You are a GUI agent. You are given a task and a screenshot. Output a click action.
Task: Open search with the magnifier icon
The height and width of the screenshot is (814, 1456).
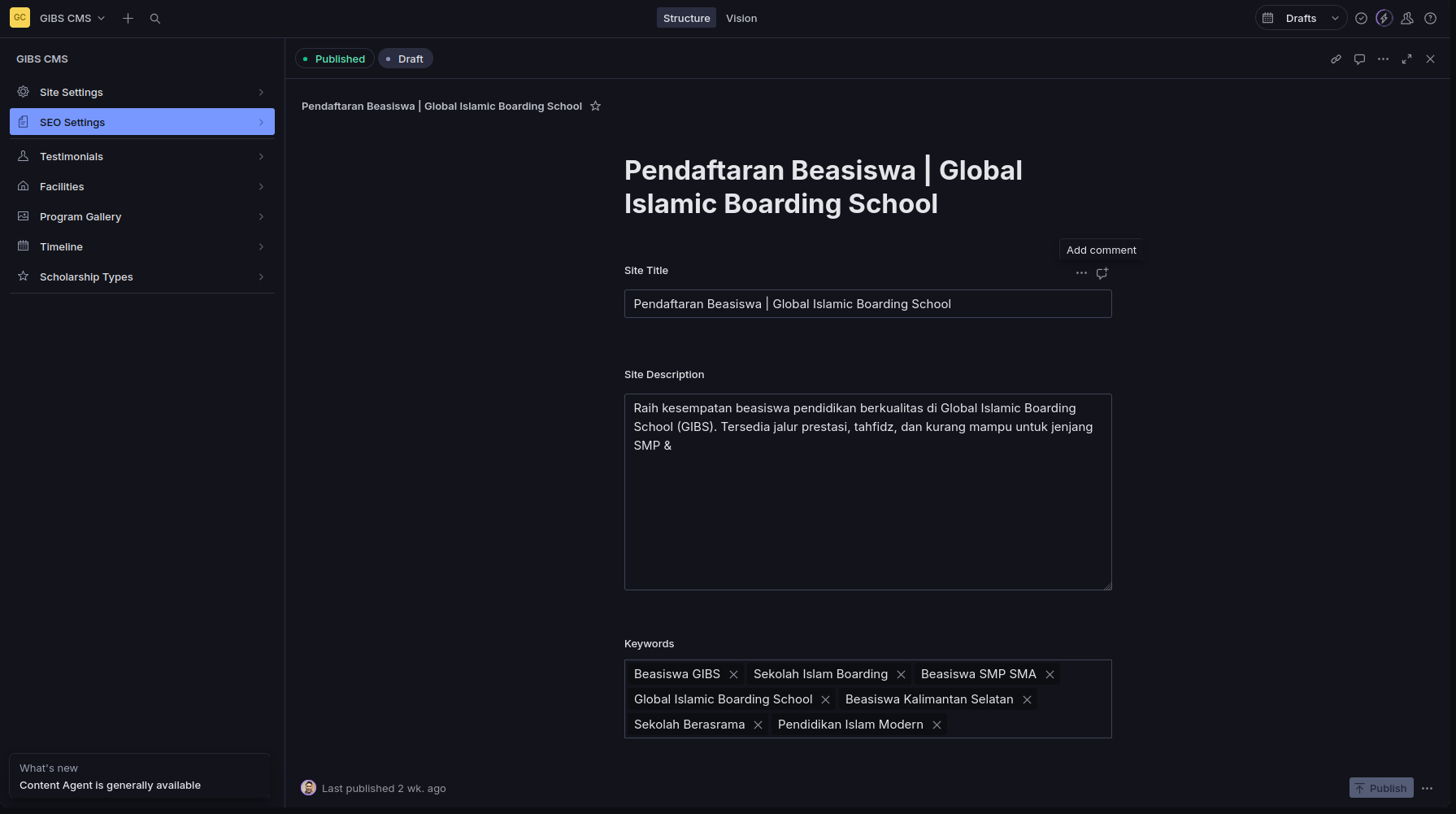point(155,18)
